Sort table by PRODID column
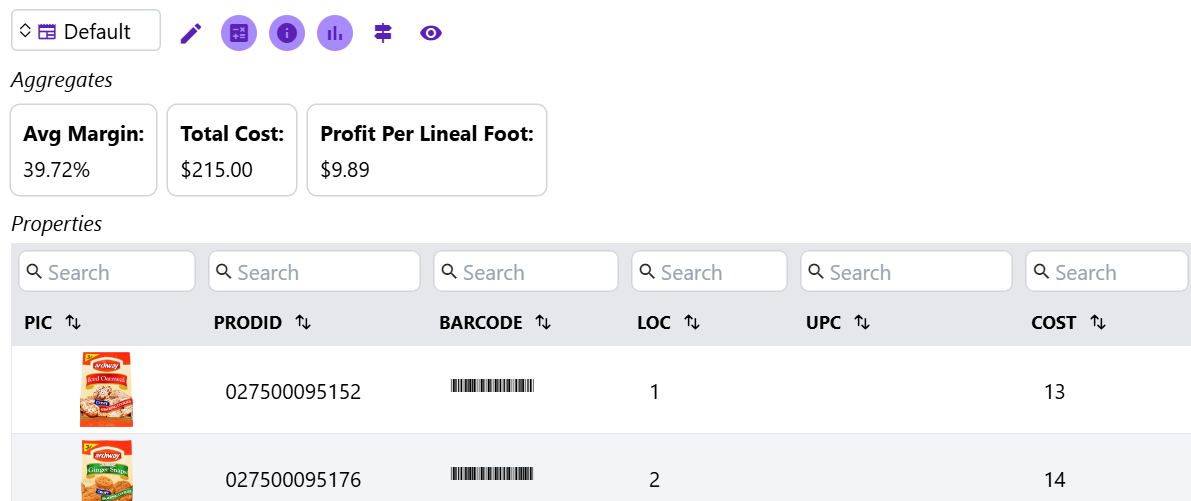 (303, 322)
